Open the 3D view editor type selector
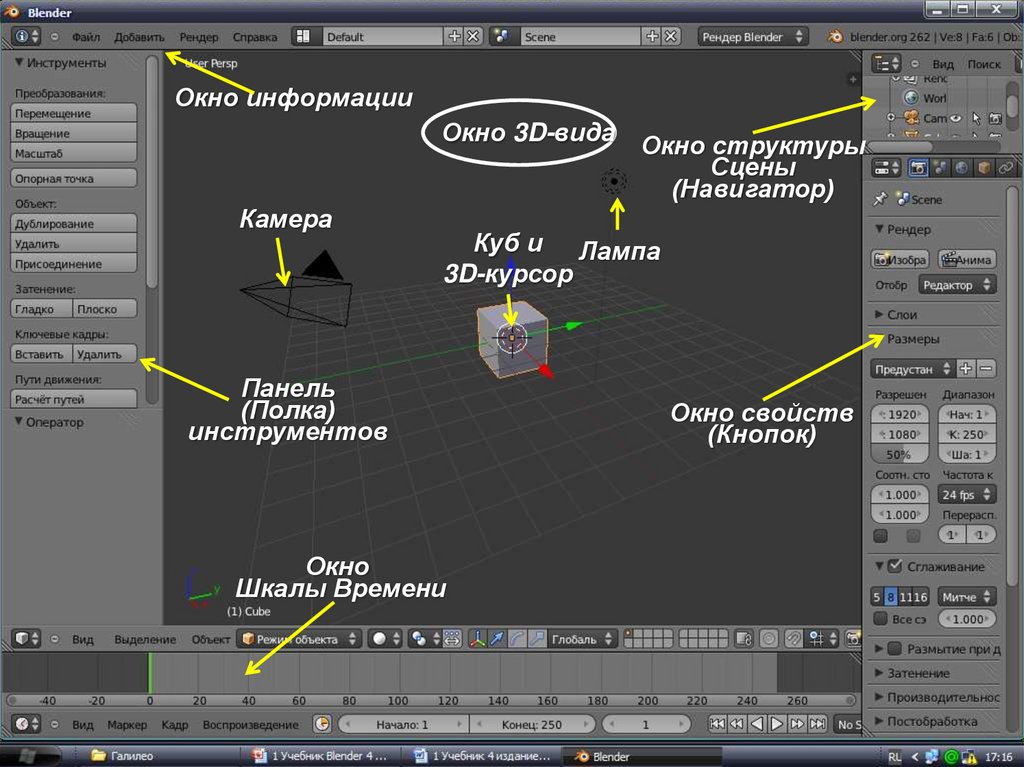Image resolution: width=1024 pixels, height=767 pixels. coord(27,638)
